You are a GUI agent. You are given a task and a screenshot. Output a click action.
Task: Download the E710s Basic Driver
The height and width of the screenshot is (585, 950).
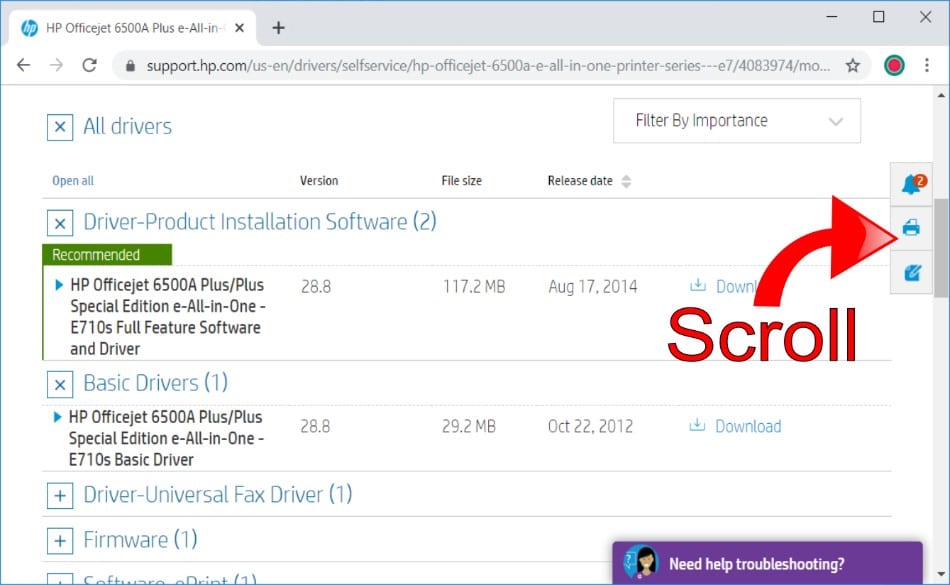tap(736, 426)
